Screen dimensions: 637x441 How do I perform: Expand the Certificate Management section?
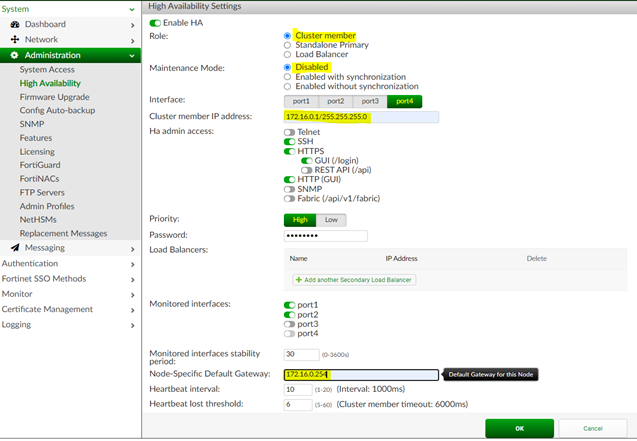click(134, 309)
